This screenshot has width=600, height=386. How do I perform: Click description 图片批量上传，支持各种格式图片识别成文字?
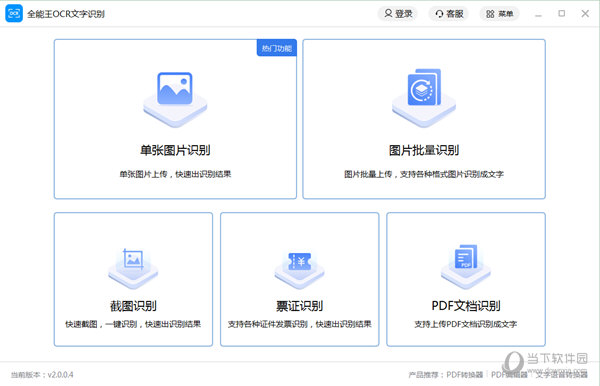(424, 174)
